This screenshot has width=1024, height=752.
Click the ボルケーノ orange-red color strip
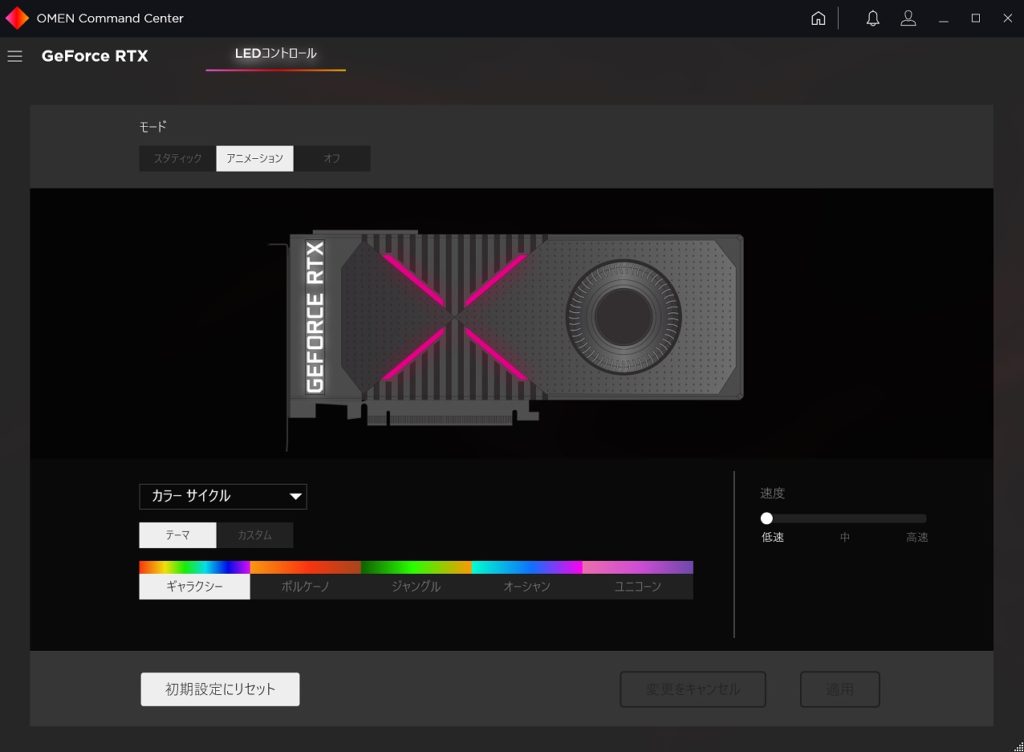point(305,567)
